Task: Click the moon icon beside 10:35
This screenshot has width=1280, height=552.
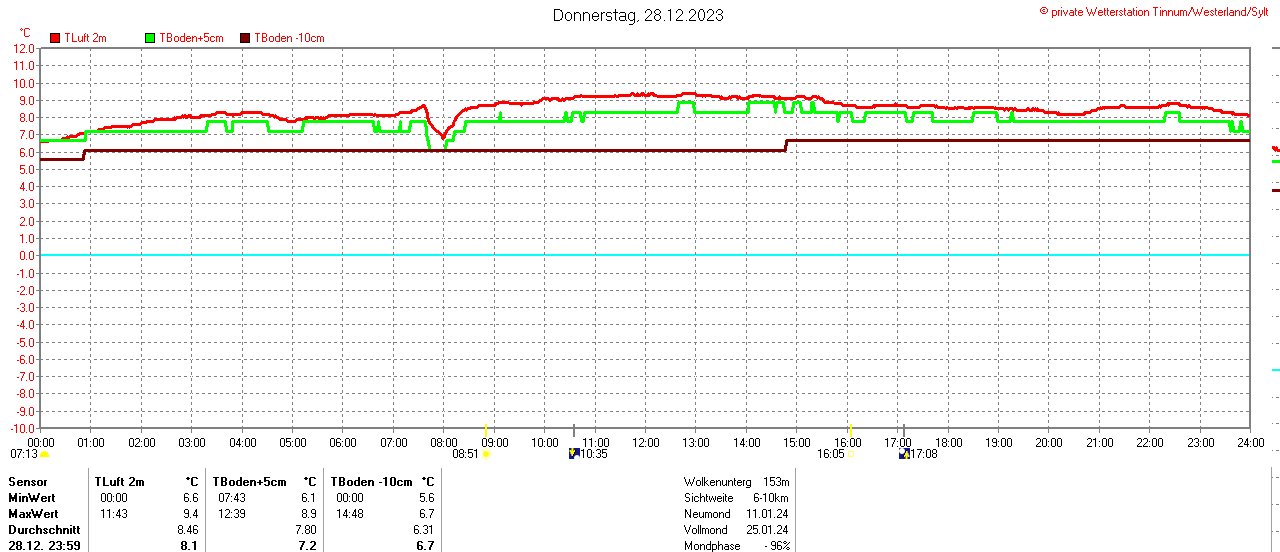Action: [573, 453]
